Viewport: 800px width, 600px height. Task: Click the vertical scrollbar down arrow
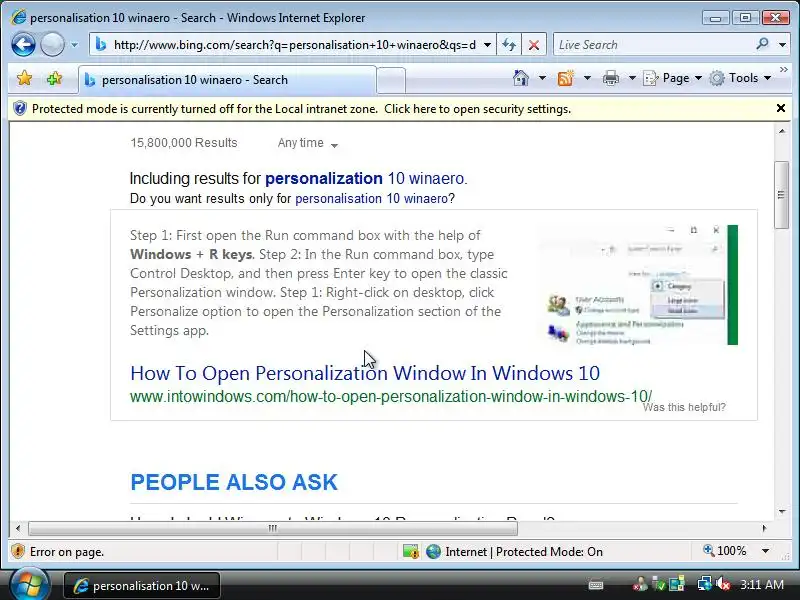click(782, 512)
